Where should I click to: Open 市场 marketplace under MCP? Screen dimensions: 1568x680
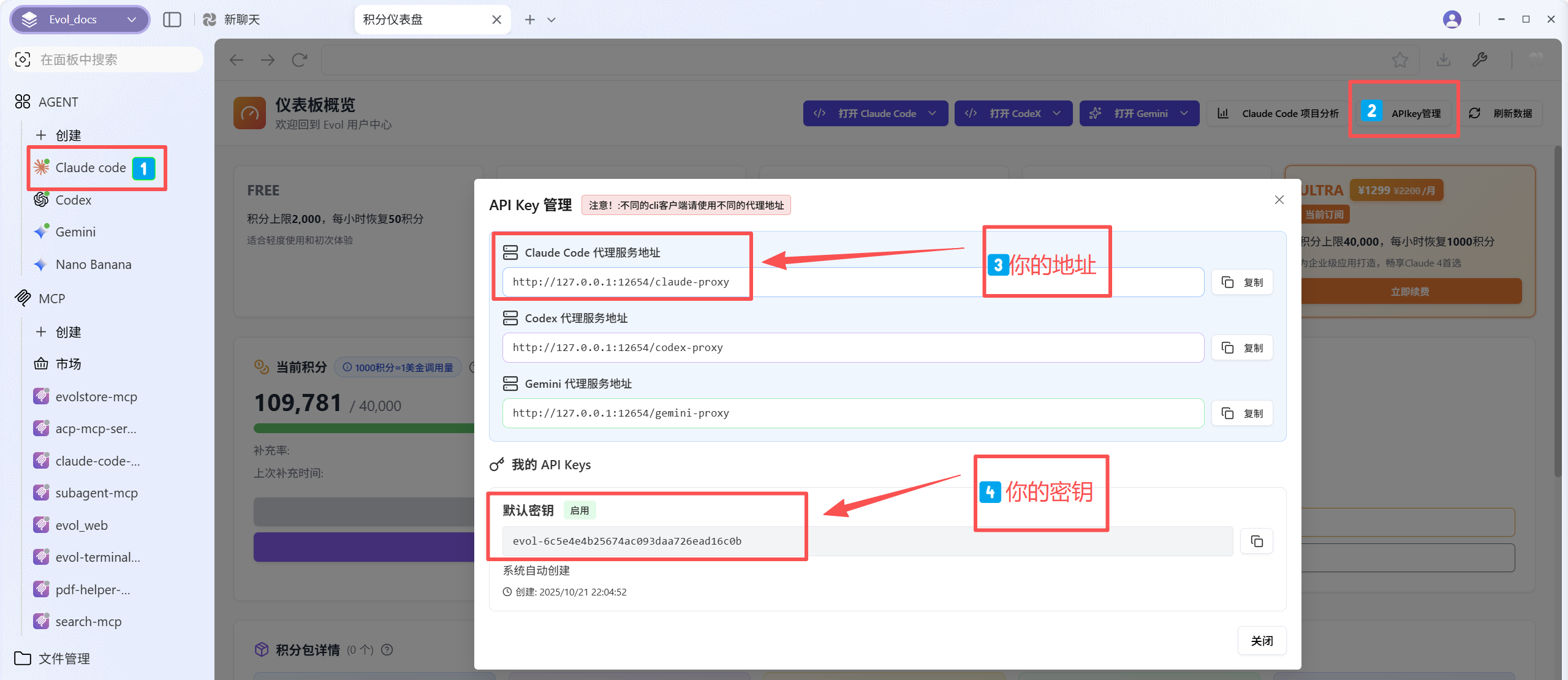[x=68, y=365]
